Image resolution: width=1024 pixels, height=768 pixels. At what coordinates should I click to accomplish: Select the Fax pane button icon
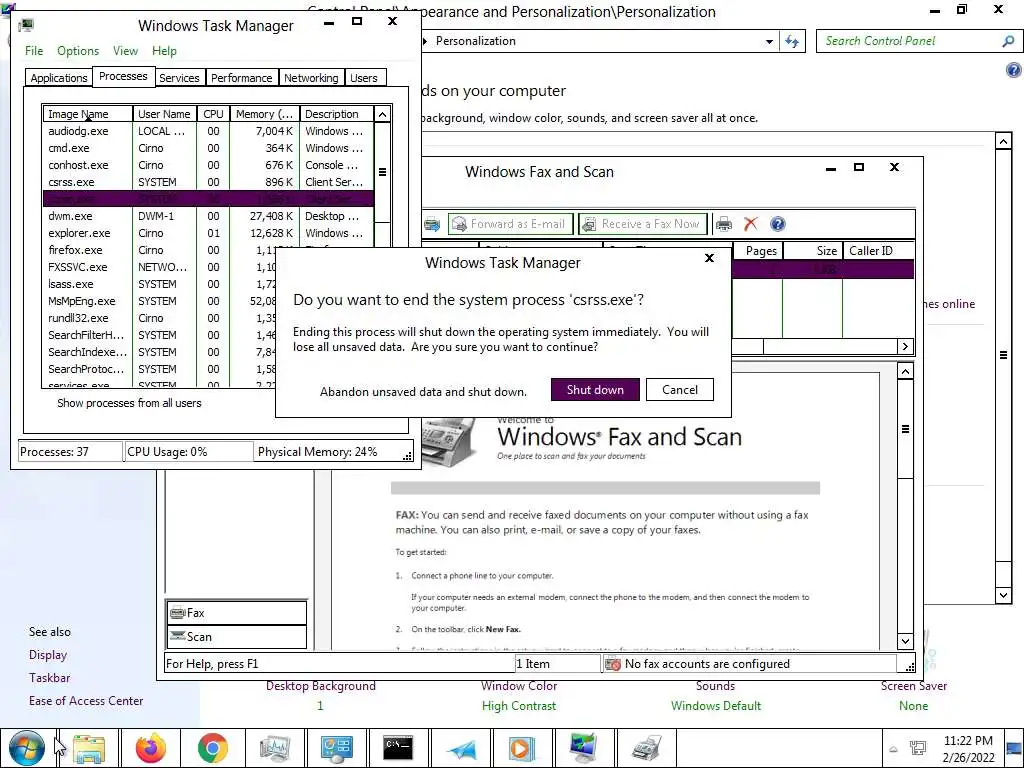pos(178,613)
